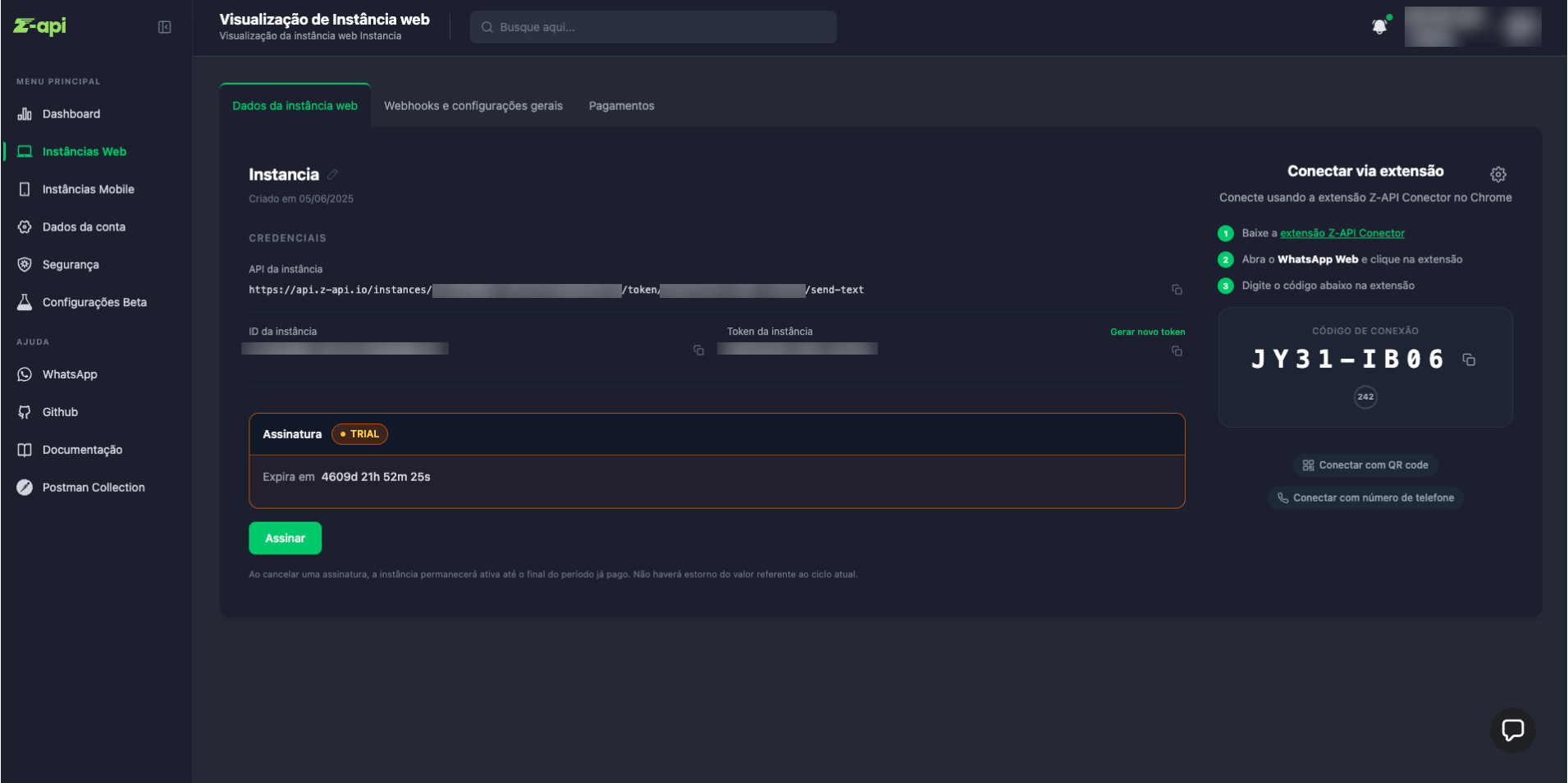
Task: Open the gear settings for Conectar via extensão
Action: tap(1498, 174)
